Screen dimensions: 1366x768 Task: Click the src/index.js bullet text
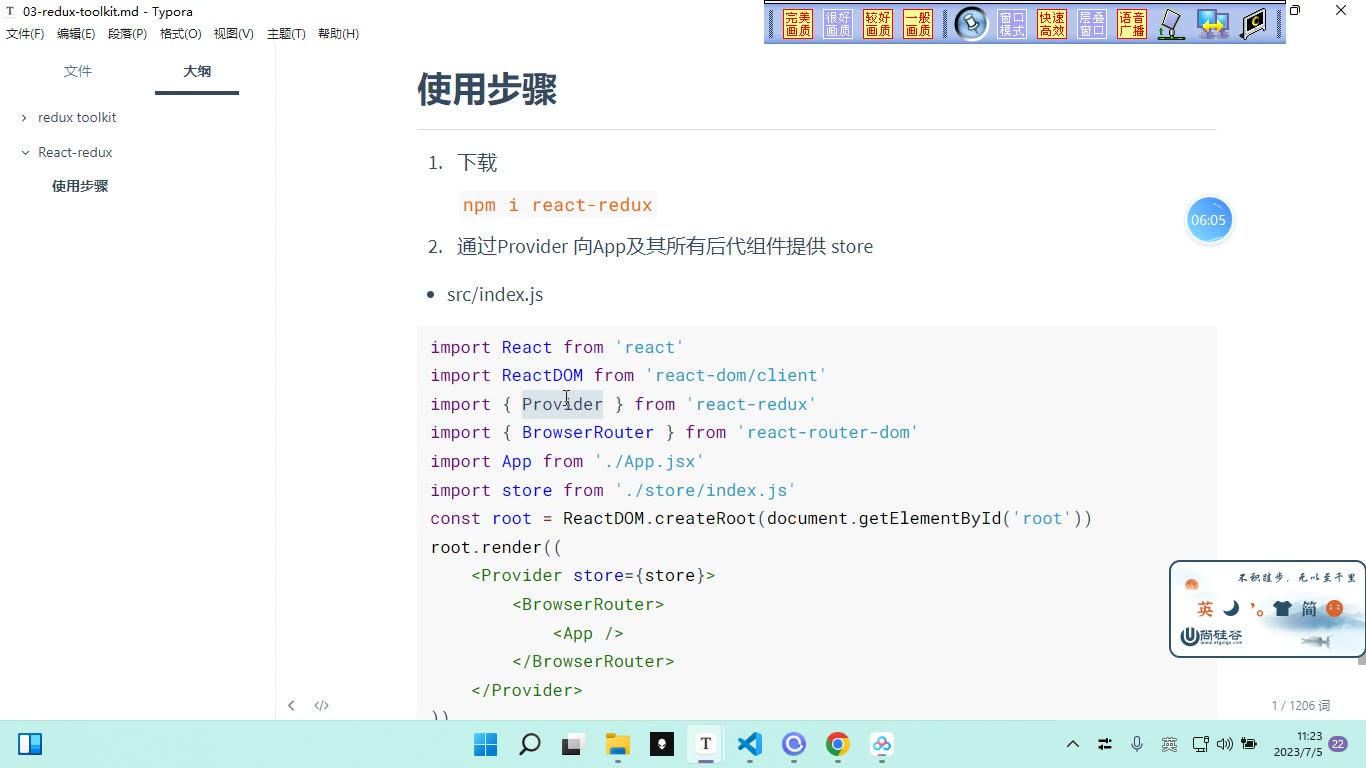(x=495, y=295)
